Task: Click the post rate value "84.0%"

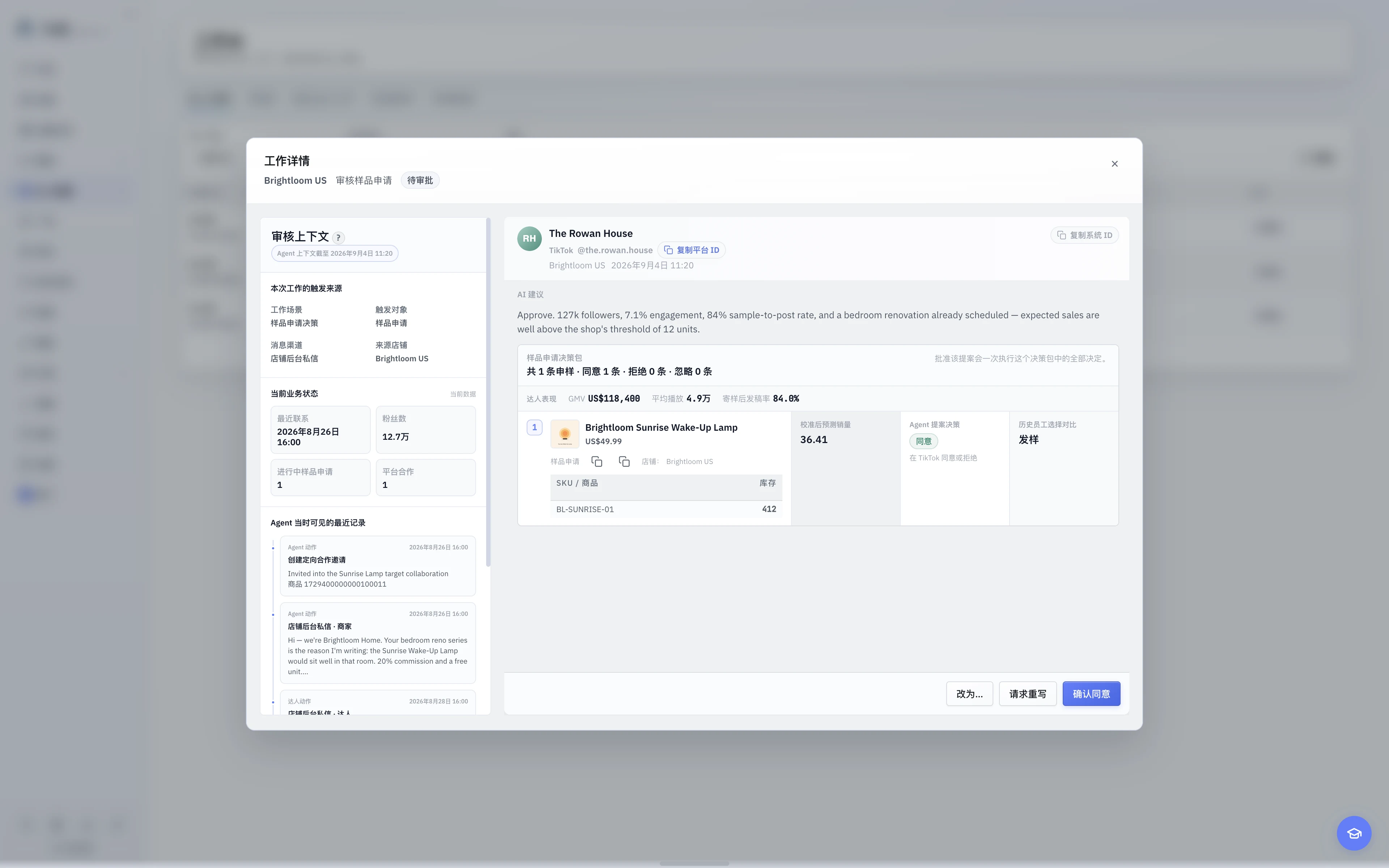Action: point(786,399)
